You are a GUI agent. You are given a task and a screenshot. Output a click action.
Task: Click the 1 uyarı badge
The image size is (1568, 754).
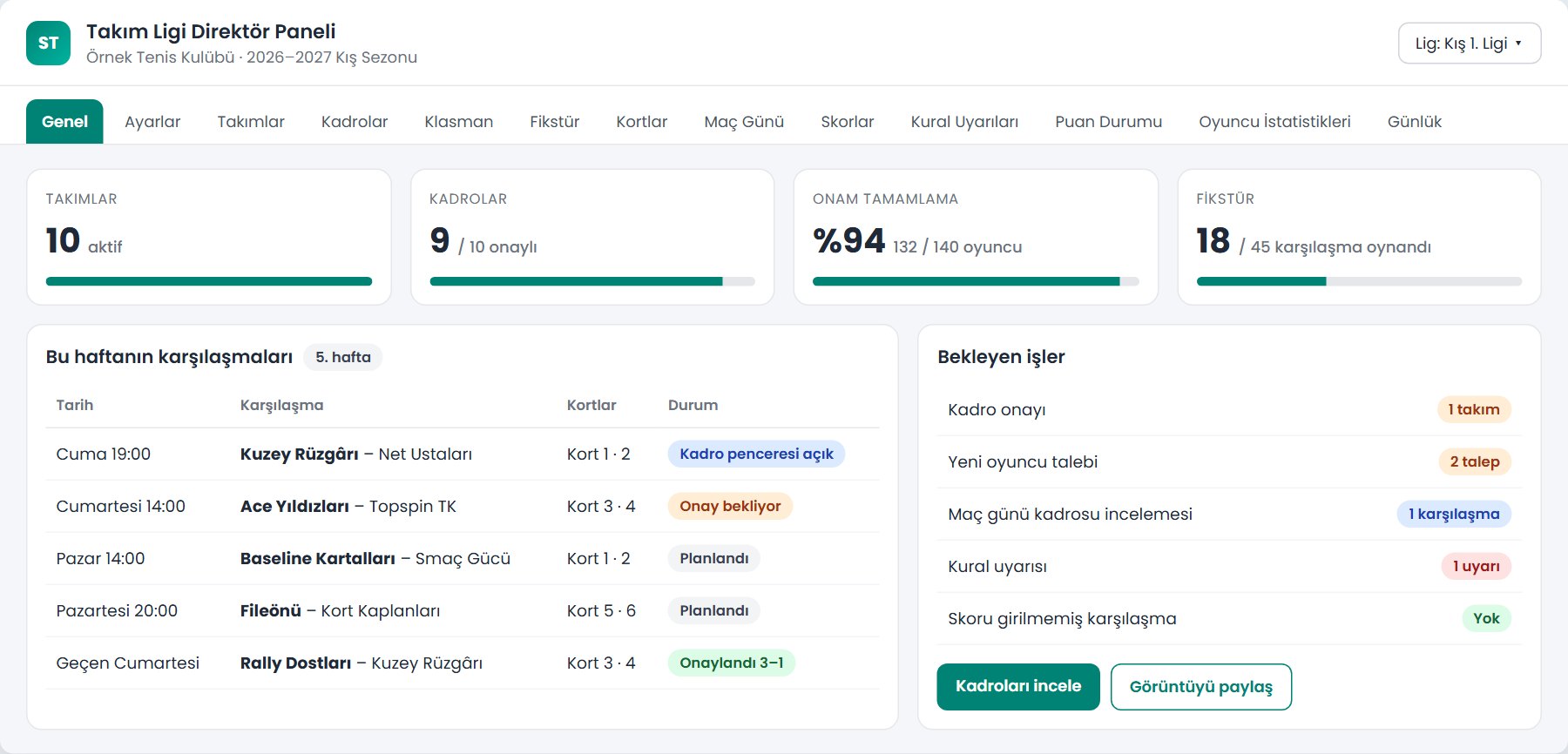pyautogui.click(x=1476, y=566)
